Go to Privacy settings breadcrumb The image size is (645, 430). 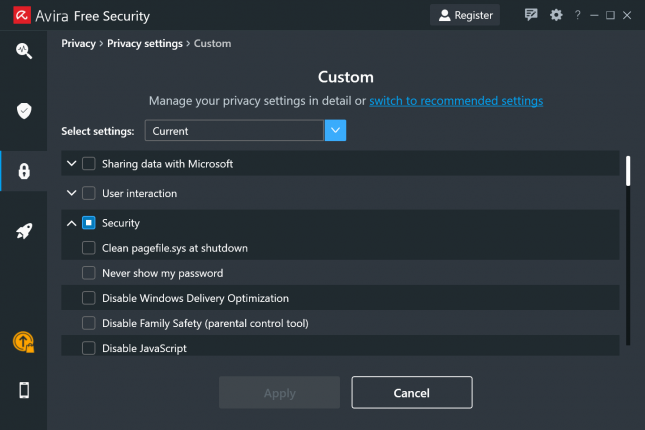pyautogui.click(x=145, y=43)
